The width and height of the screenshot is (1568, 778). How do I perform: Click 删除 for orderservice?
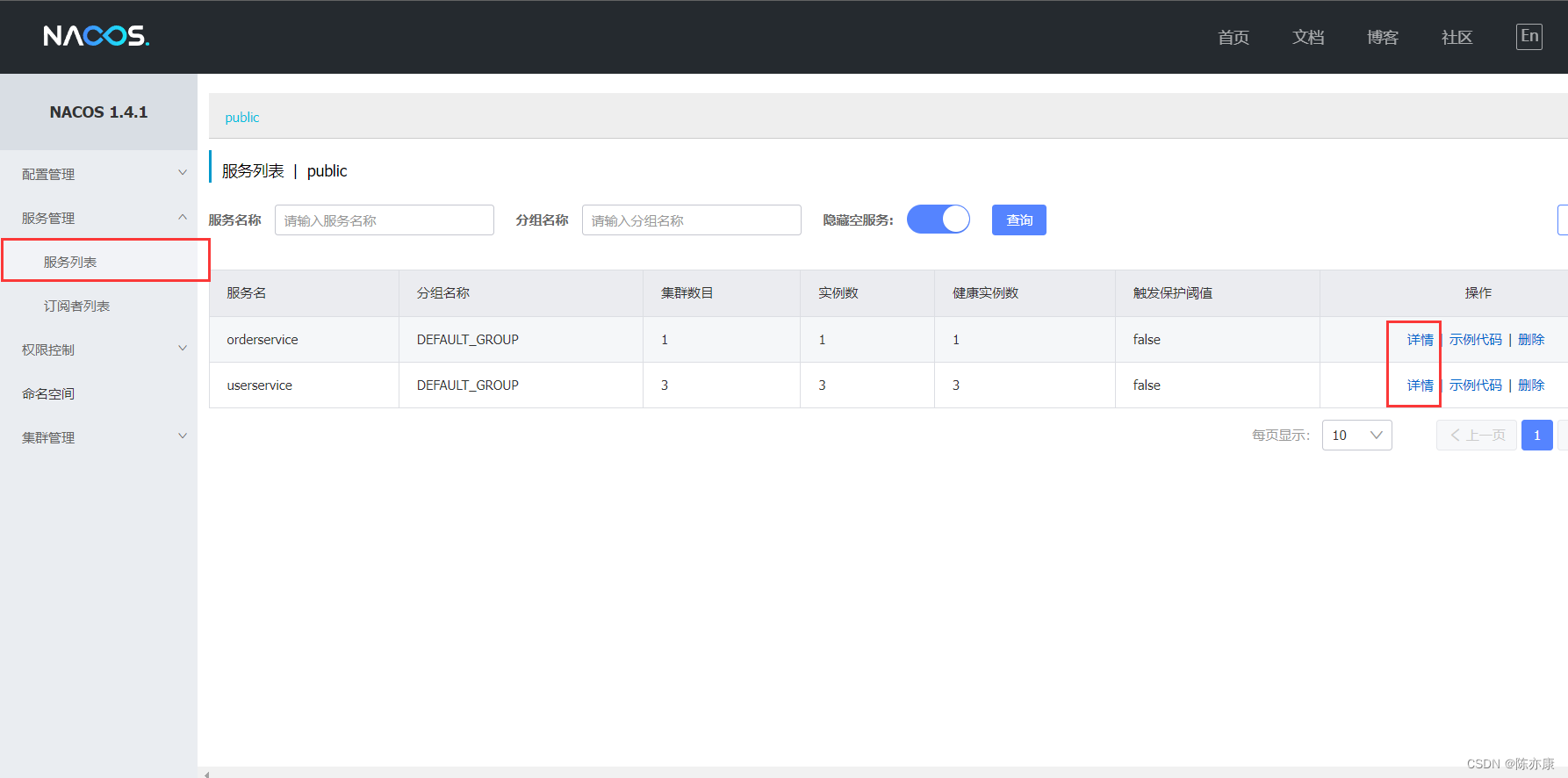tap(1531, 340)
